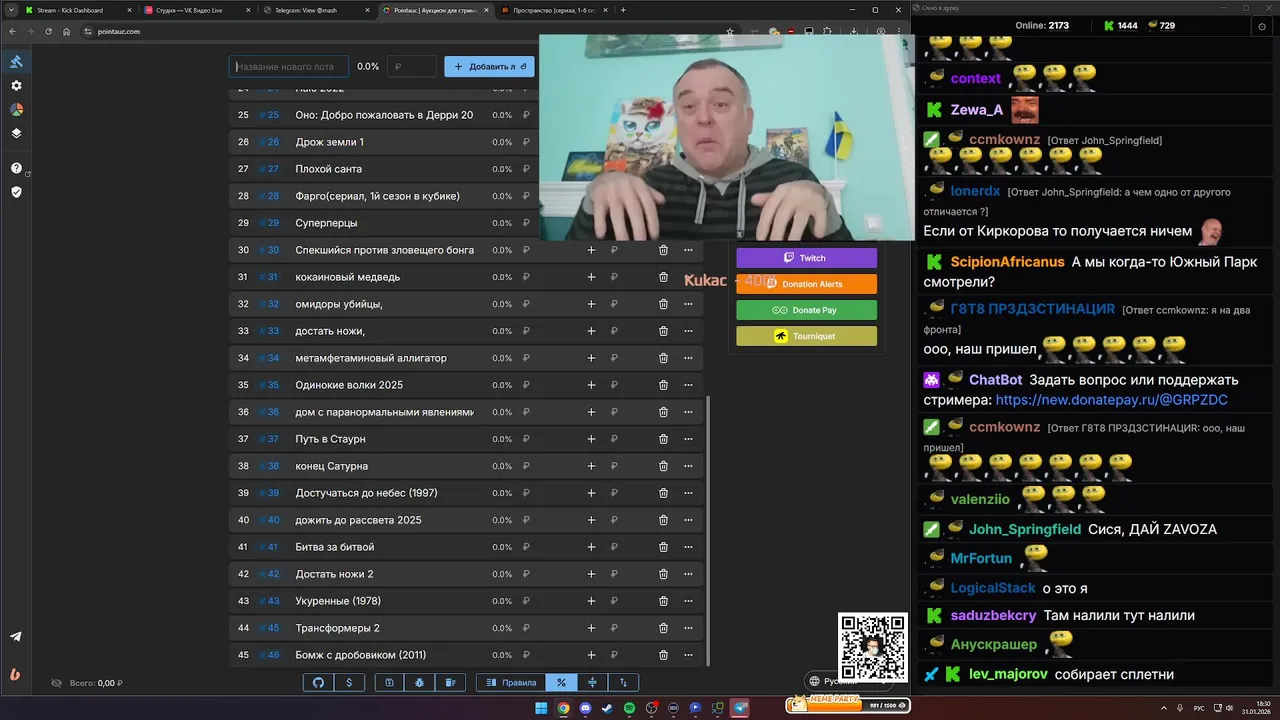Click the bug report icon in bottom toolbar
The height and width of the screenshot is (720, 1280).
pyautogui.click(x=419, y=682)
